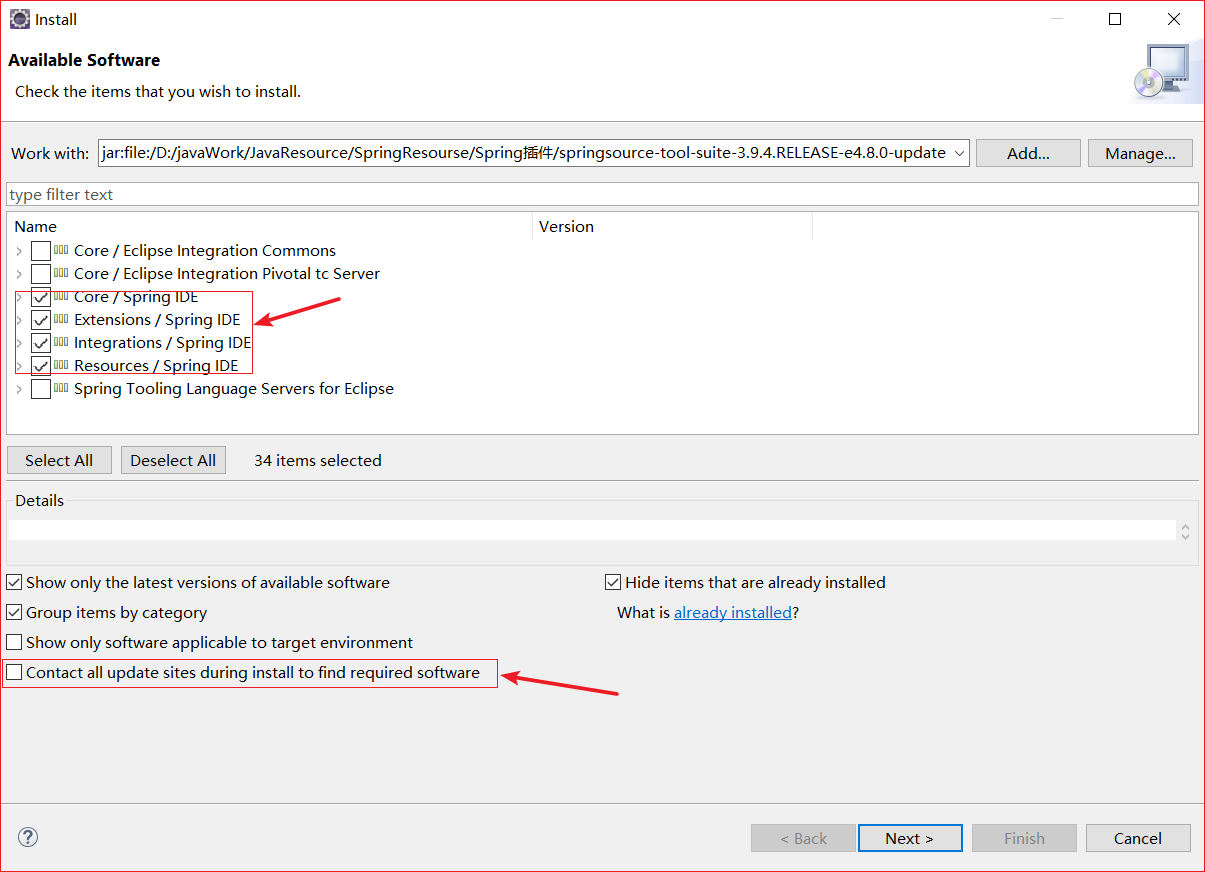Click the category icon beside Extensions / Spring IDE
The width and height of the screenshot is (1205, 872).
(x=61, y=319)
